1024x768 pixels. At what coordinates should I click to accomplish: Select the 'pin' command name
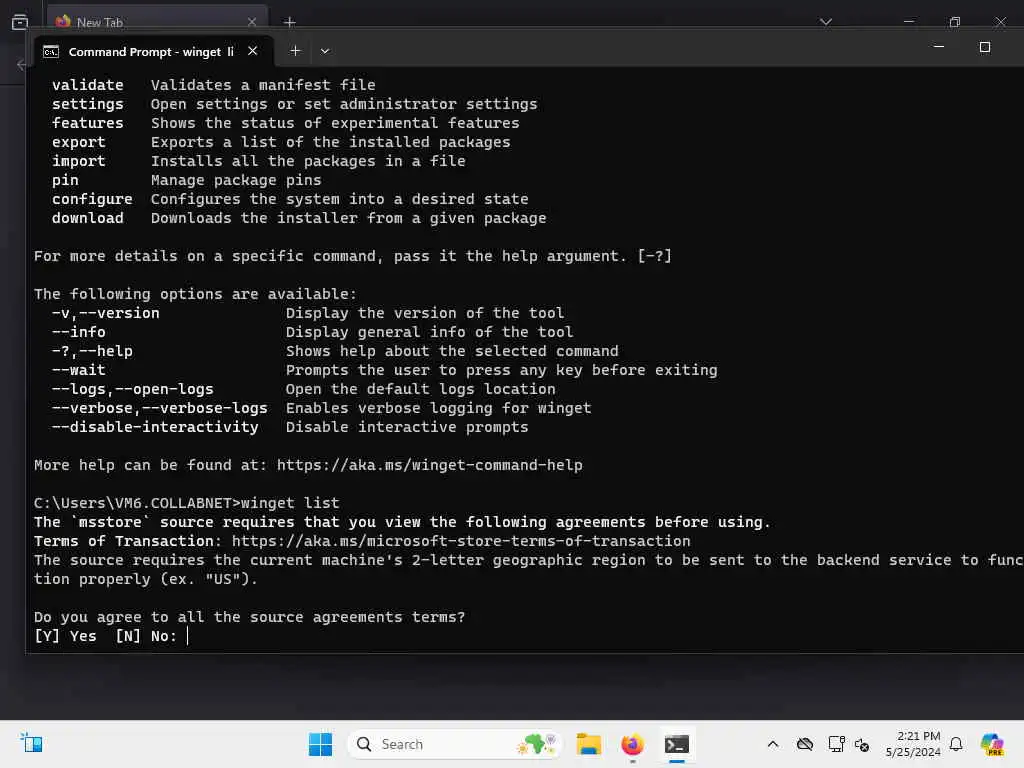(x=65, y=180)
